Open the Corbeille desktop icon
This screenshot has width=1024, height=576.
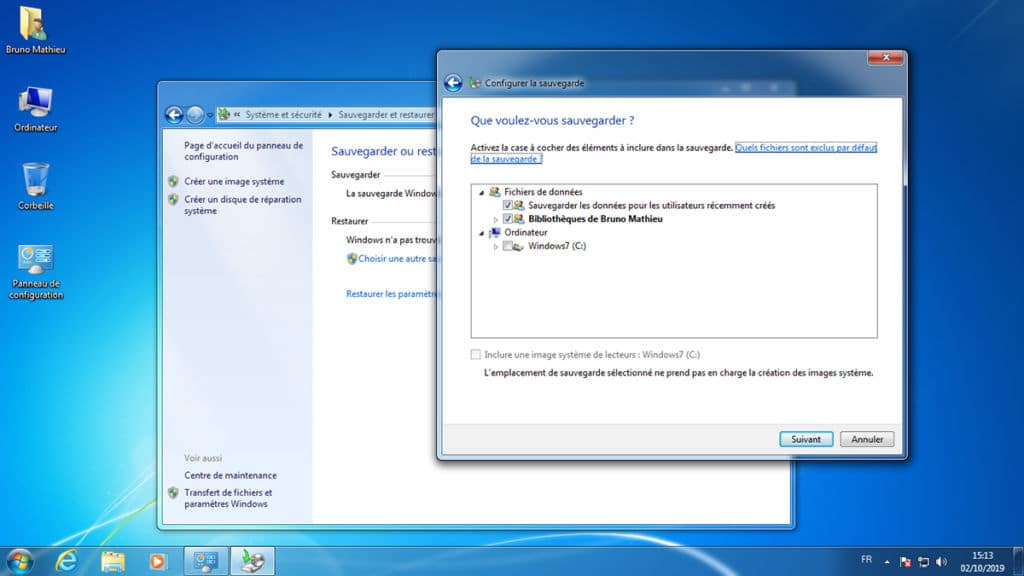[x=36, y=181]
